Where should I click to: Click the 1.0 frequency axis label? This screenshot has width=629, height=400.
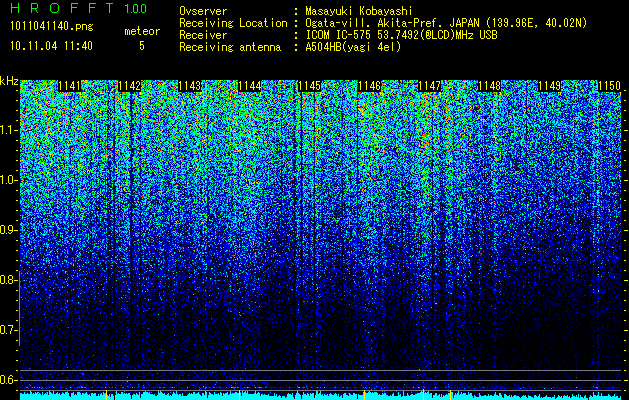point(7,181)
